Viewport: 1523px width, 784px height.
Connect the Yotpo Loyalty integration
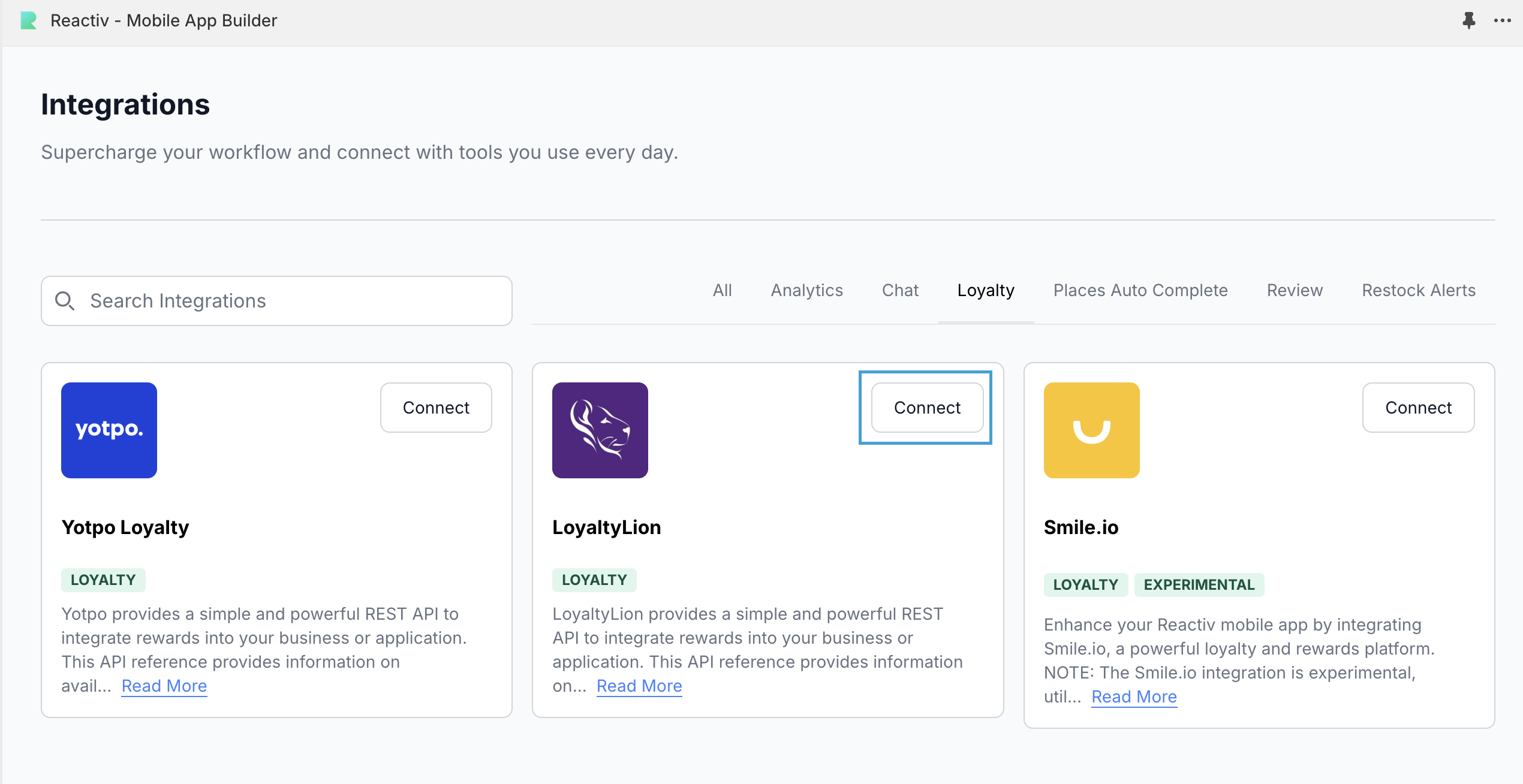tap(436, 408)
